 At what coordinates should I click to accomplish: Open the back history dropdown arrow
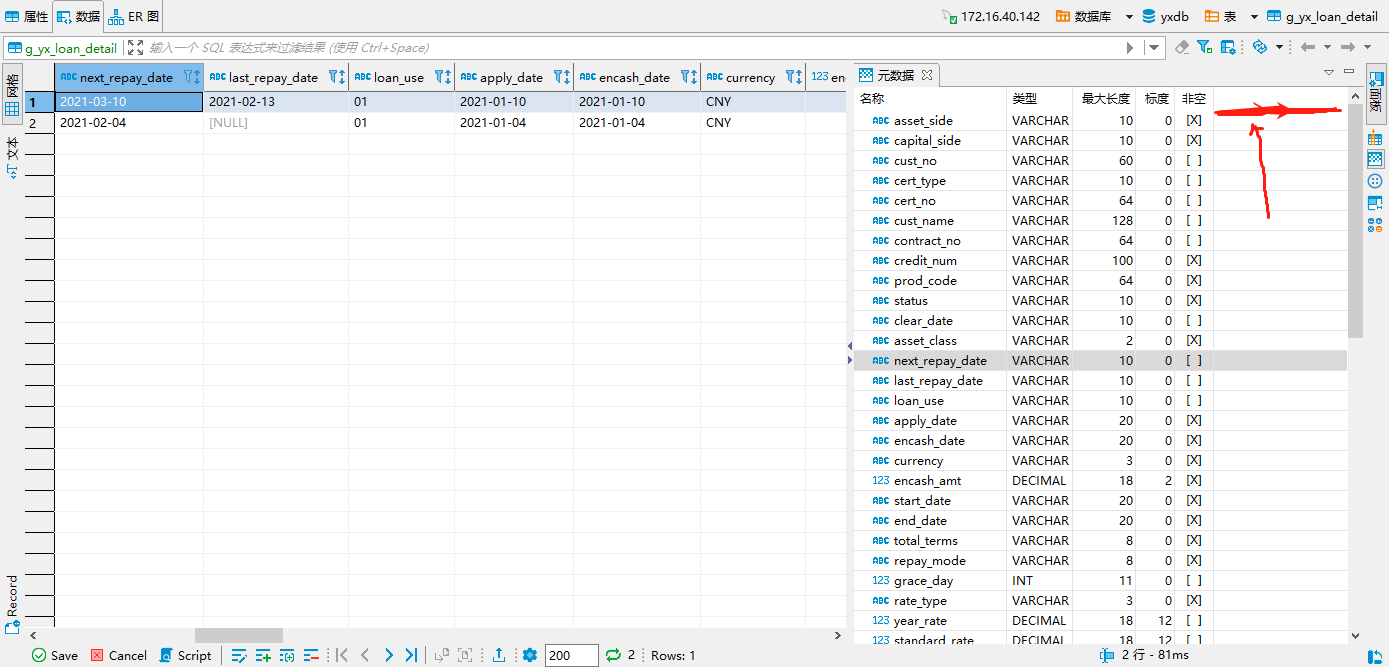click(x=1327, y=47)
